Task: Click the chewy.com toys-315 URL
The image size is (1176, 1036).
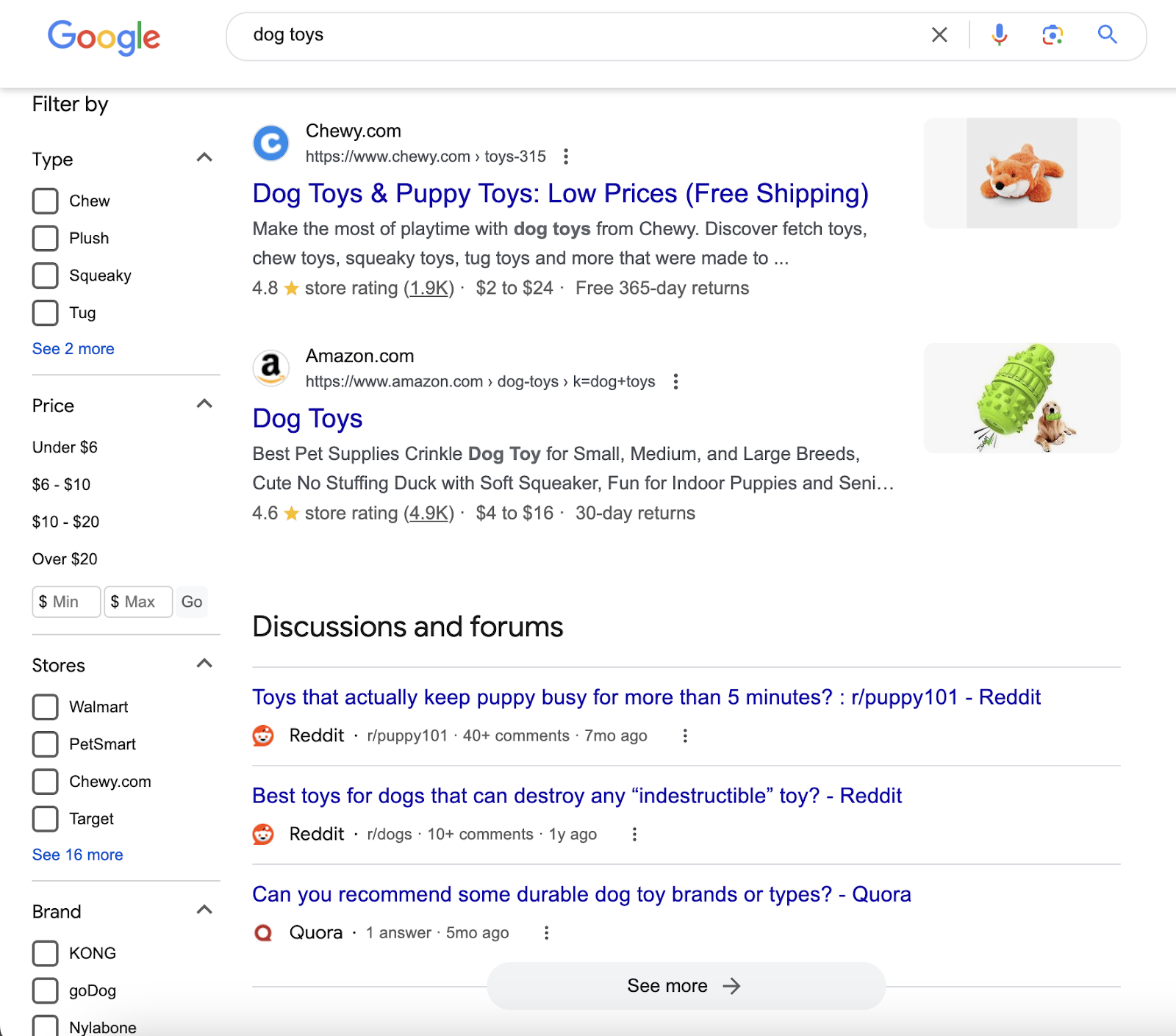Action: point(426,157)
